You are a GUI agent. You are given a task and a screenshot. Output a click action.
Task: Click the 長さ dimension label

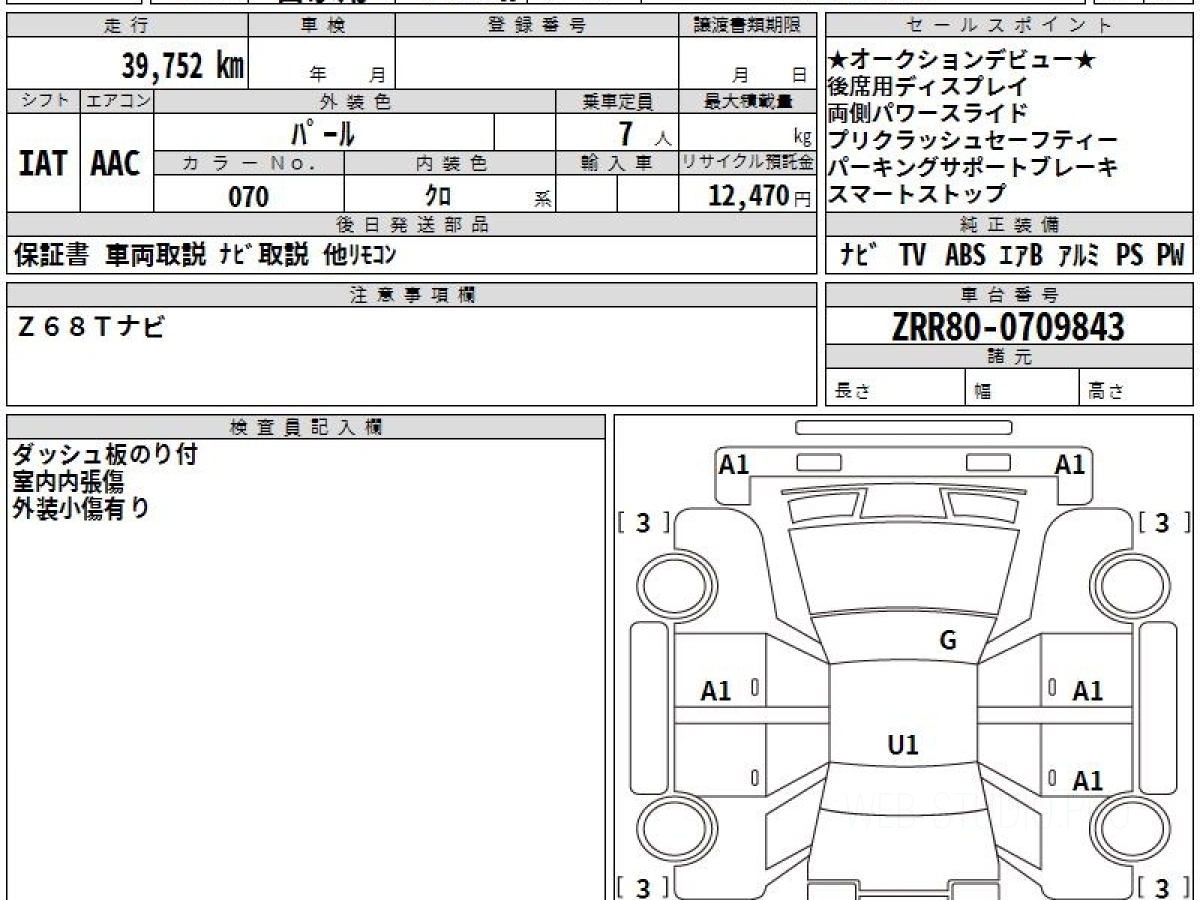851,392
